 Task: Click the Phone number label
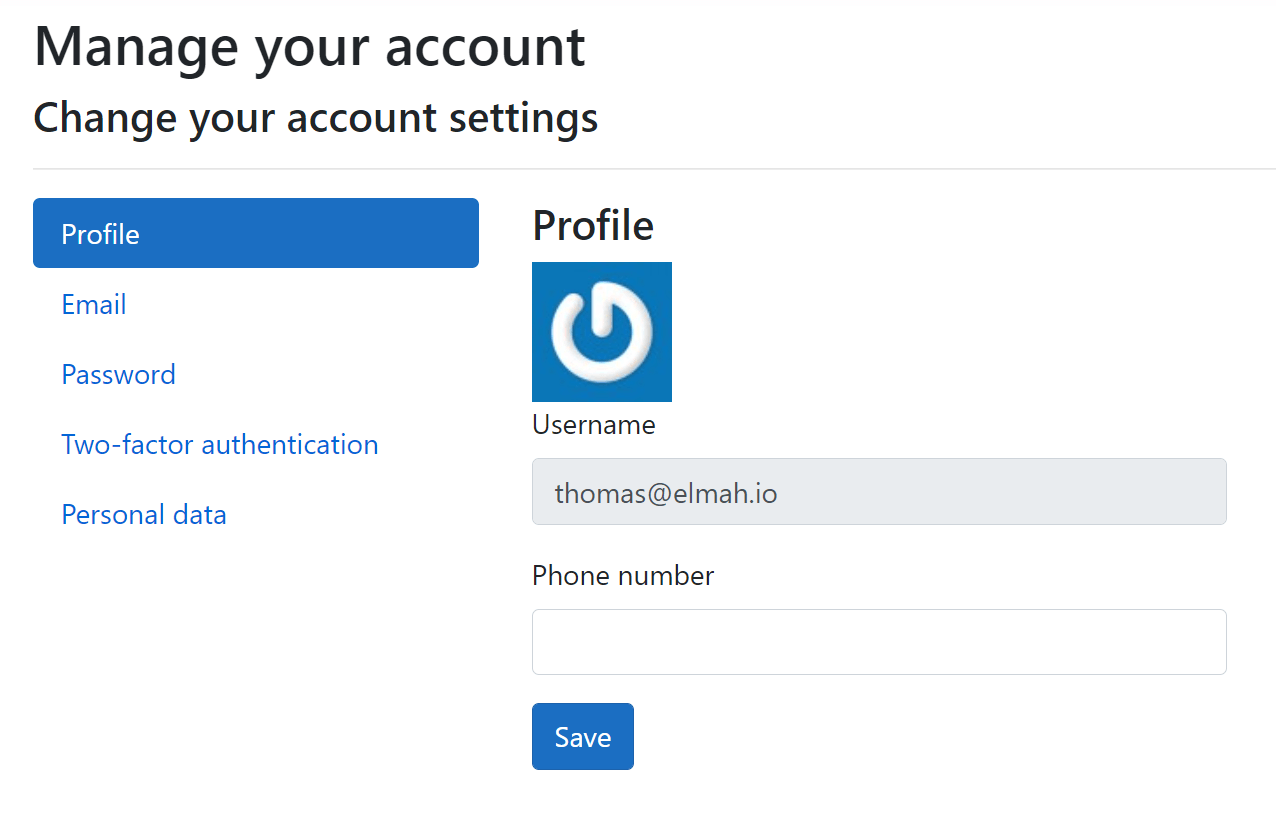(x=622, y=576)
